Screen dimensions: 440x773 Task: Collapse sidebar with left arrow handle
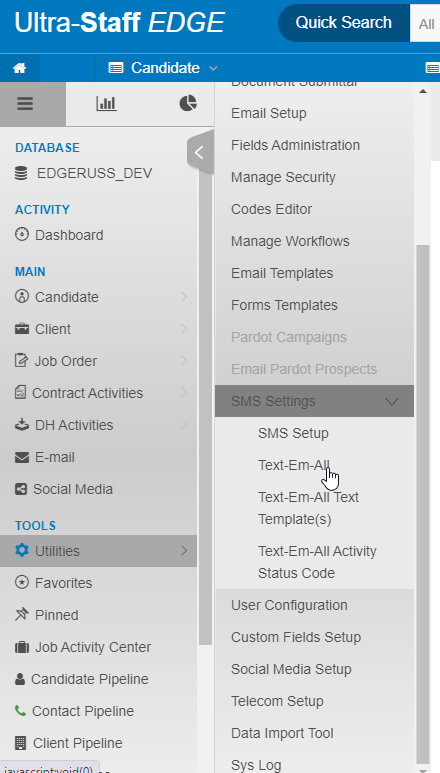click(x=199, y=152)
